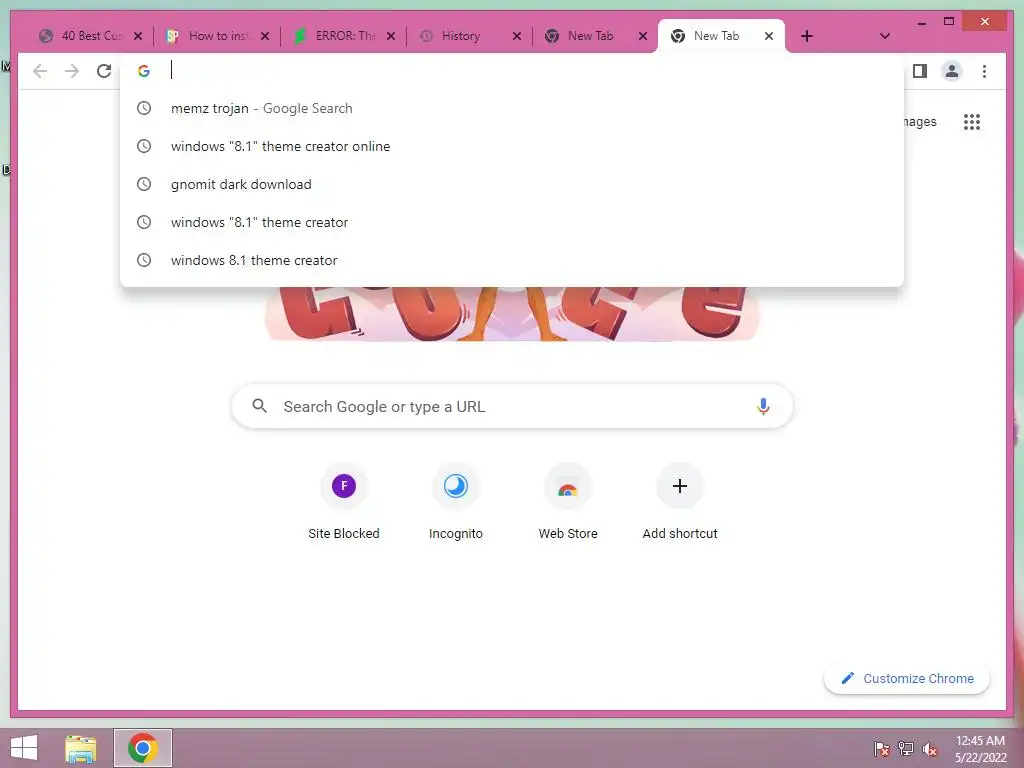Click the Add shortcut plus icon
This screenshot has height=768, width=1024.
(680, 486)
